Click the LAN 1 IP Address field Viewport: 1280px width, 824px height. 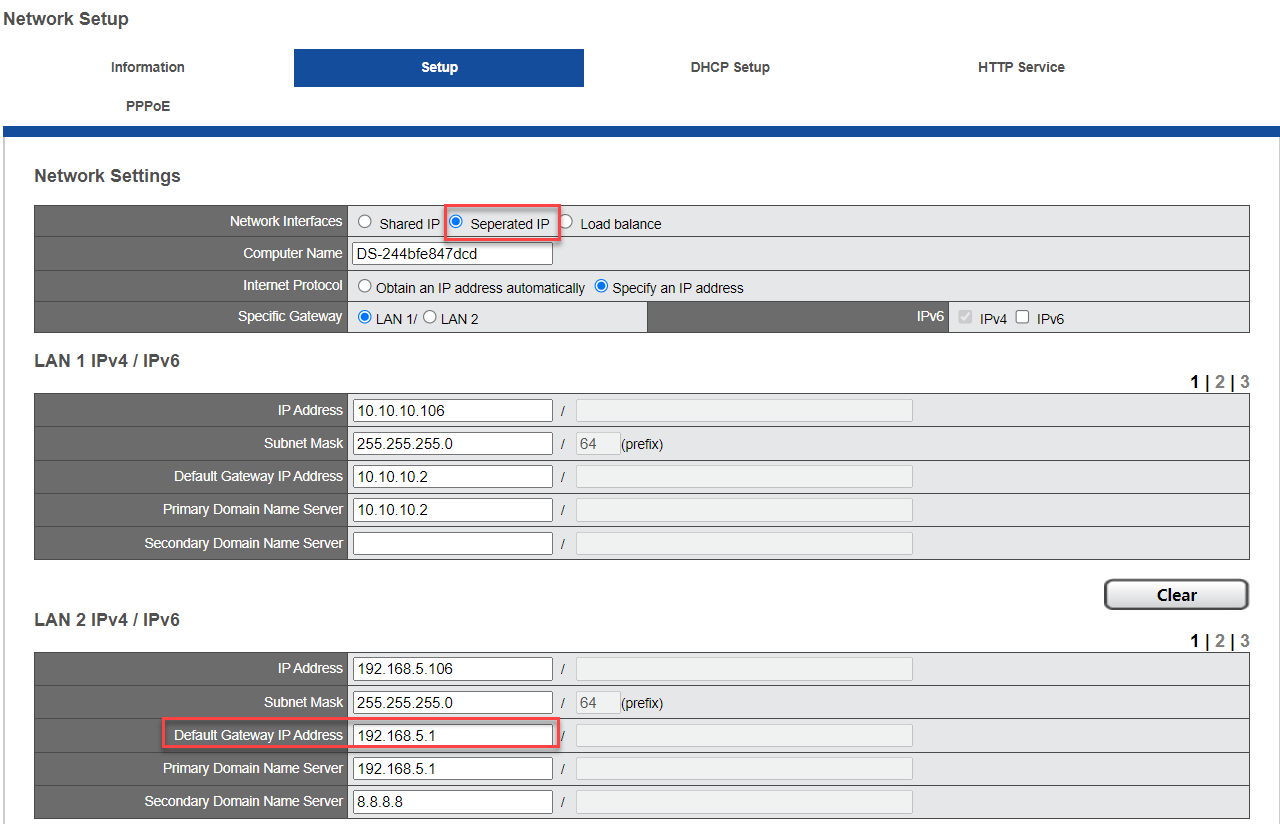tap(452, 410)
